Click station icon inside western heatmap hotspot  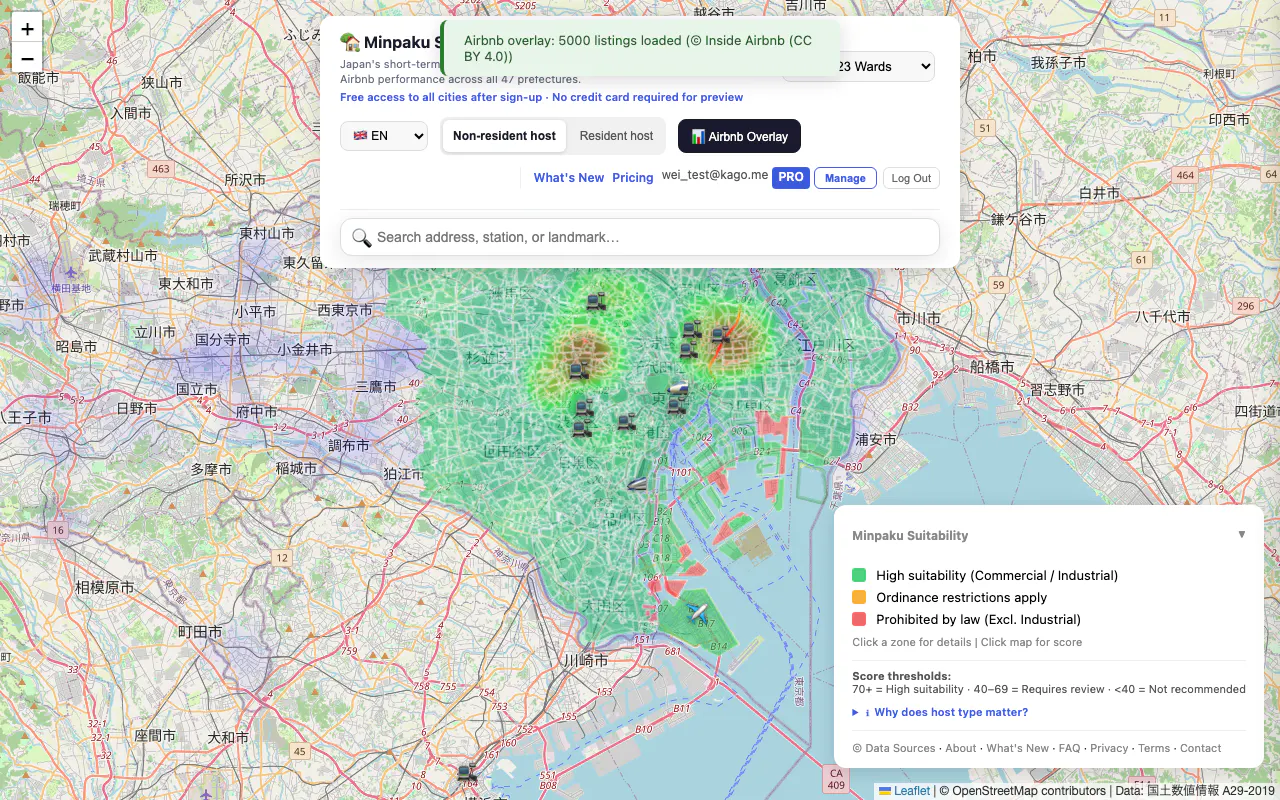[x=578, y=371]
